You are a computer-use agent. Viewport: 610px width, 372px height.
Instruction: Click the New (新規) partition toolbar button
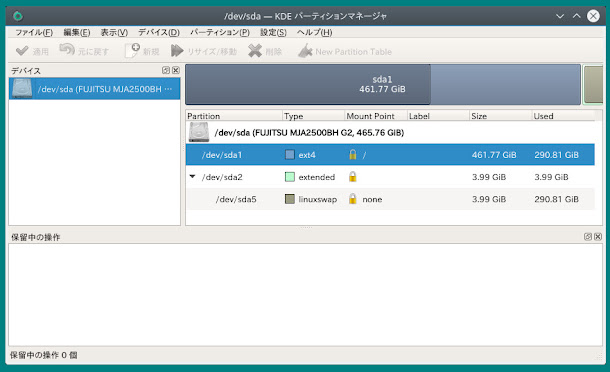(142, 51)
